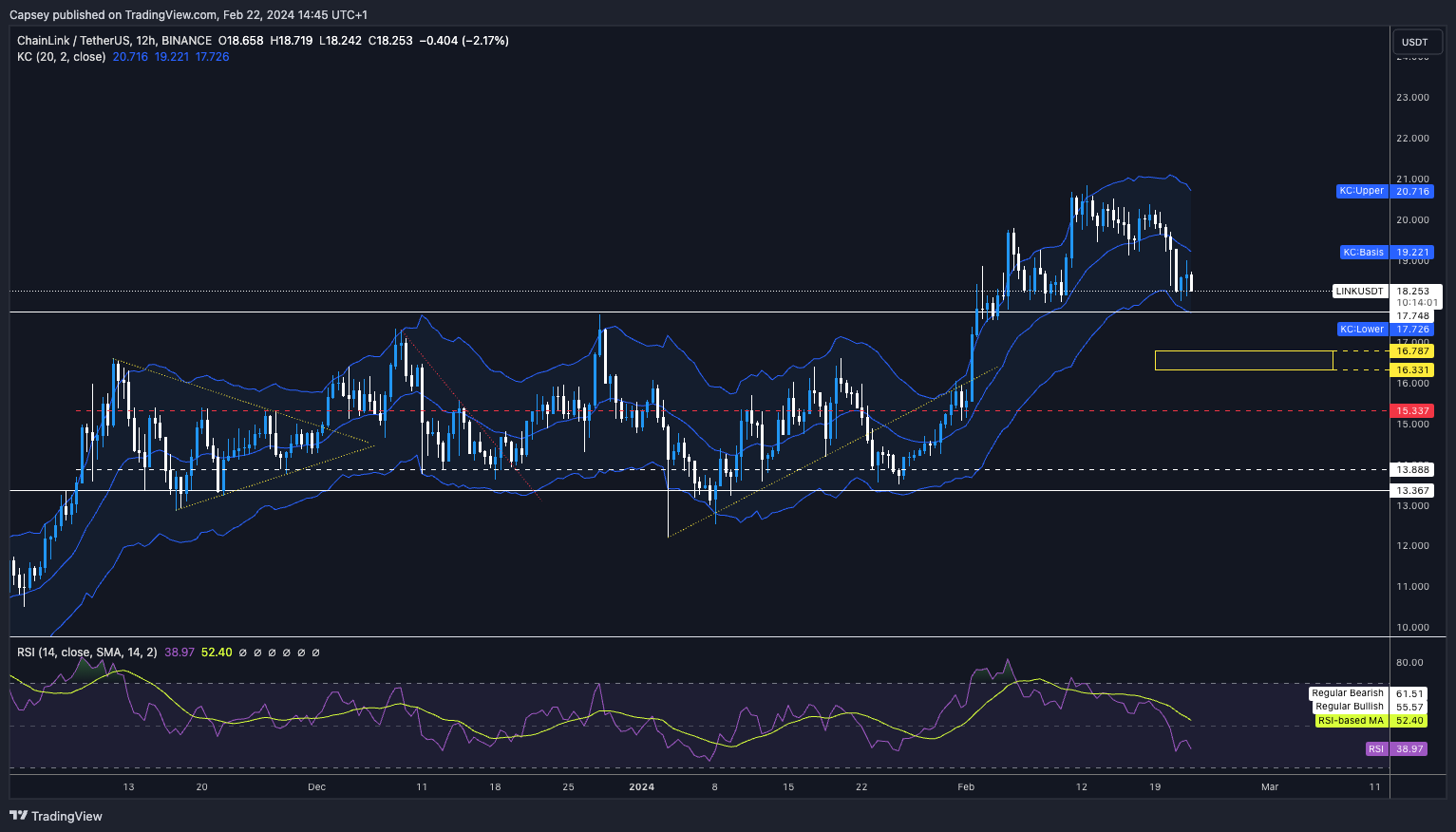Select the yellow rectangle zone drawing

(x=1243, y=351)
